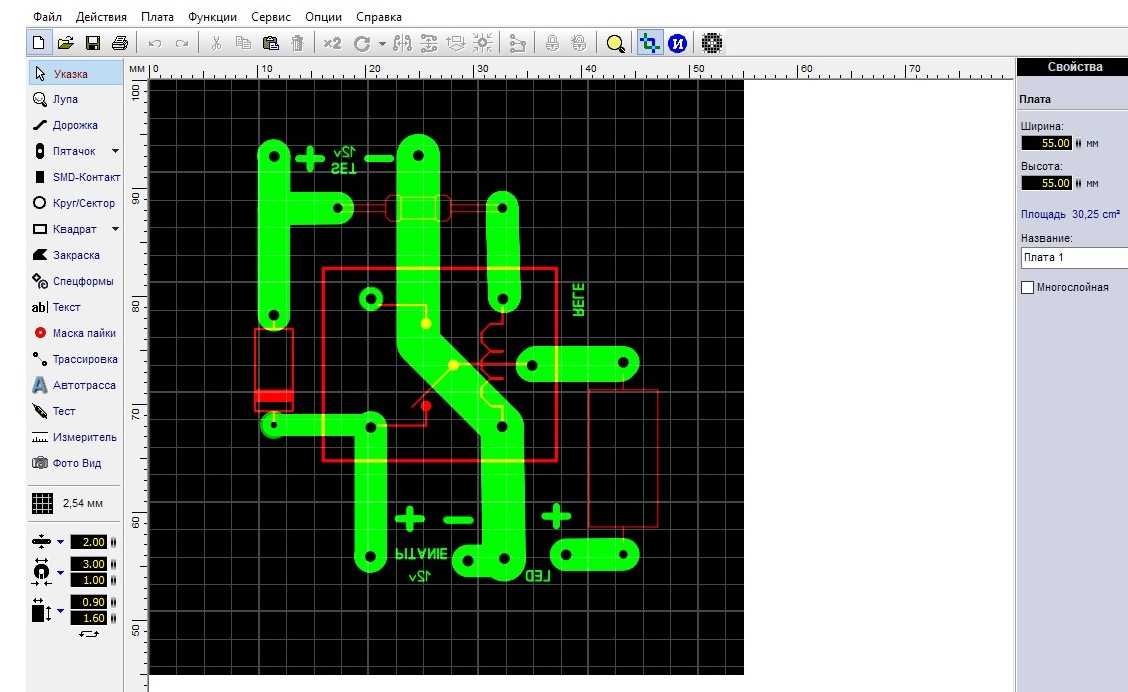Screen dimensions: 1128x692
Task: Select the Дорожка (track) tool
Action: click(74, 125)
